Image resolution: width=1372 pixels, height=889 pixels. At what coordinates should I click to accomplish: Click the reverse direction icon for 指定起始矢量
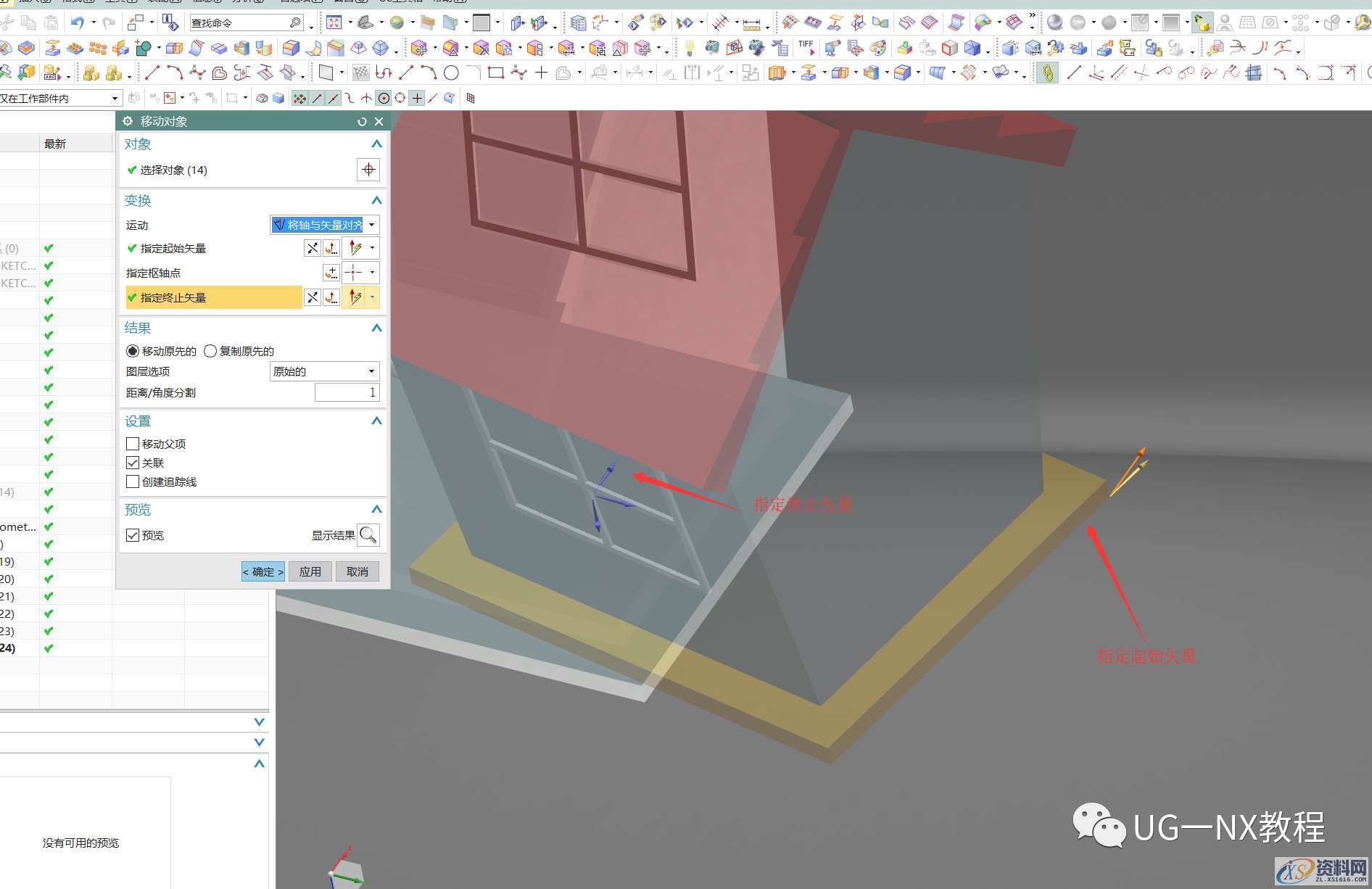[312, 248]
